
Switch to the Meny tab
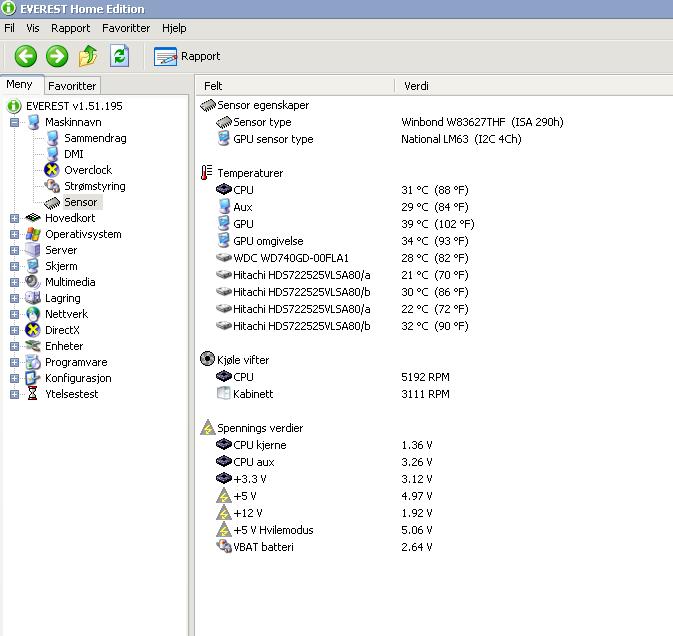[x=19, y=84]
